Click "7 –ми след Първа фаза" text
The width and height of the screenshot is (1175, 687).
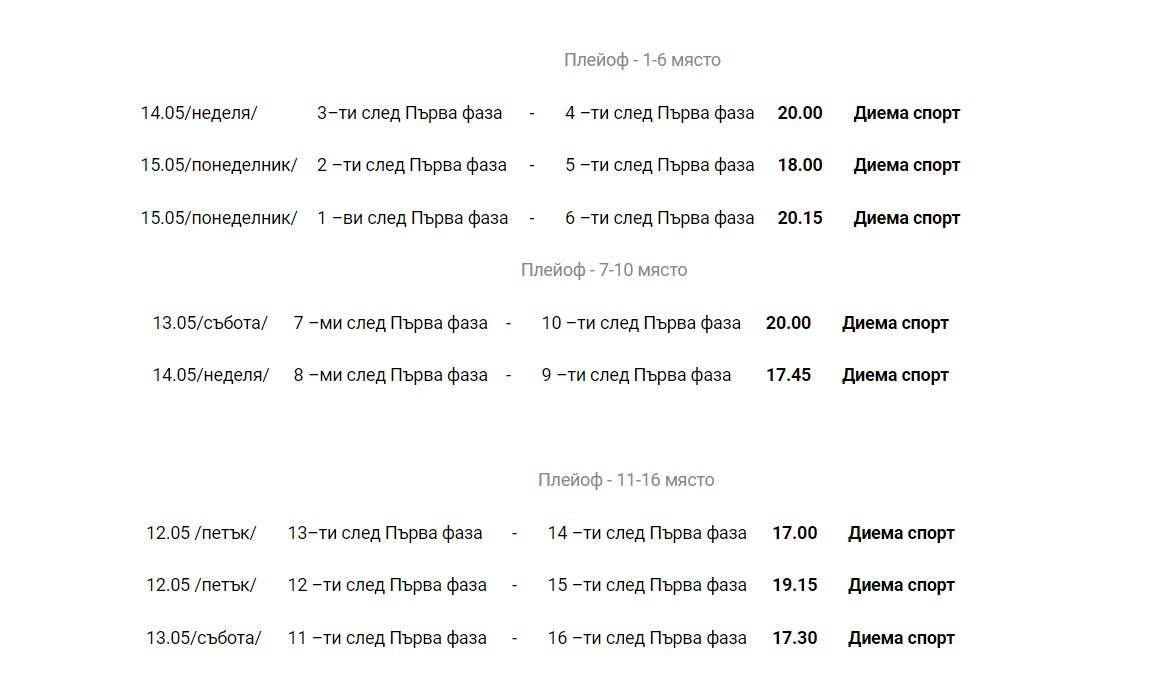(390, 323)
